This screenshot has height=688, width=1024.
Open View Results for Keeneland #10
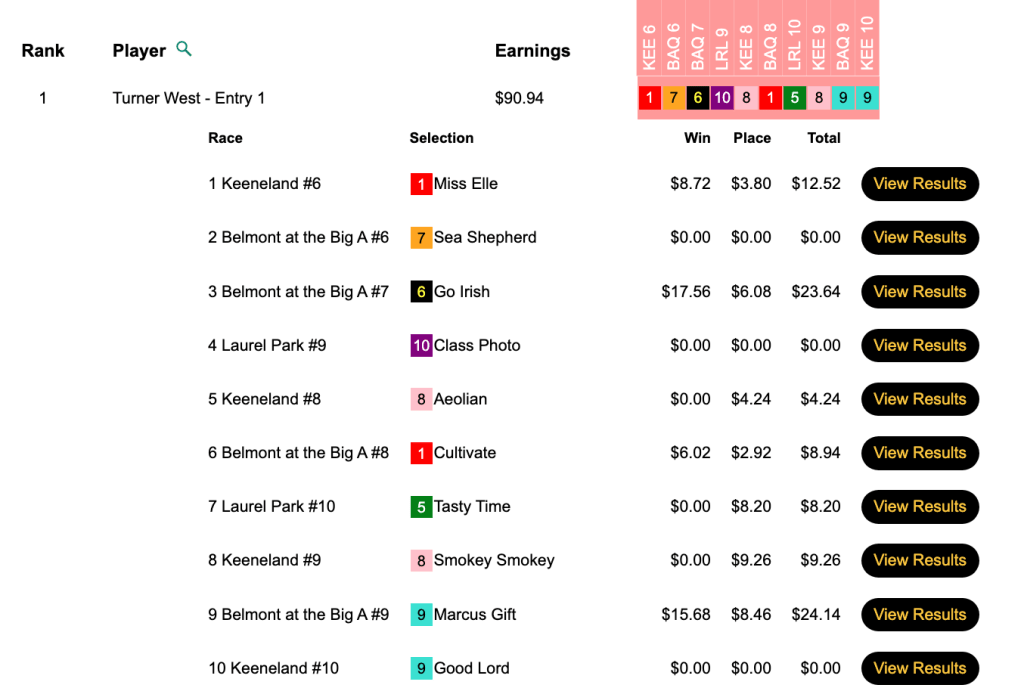tap(919, 668)
